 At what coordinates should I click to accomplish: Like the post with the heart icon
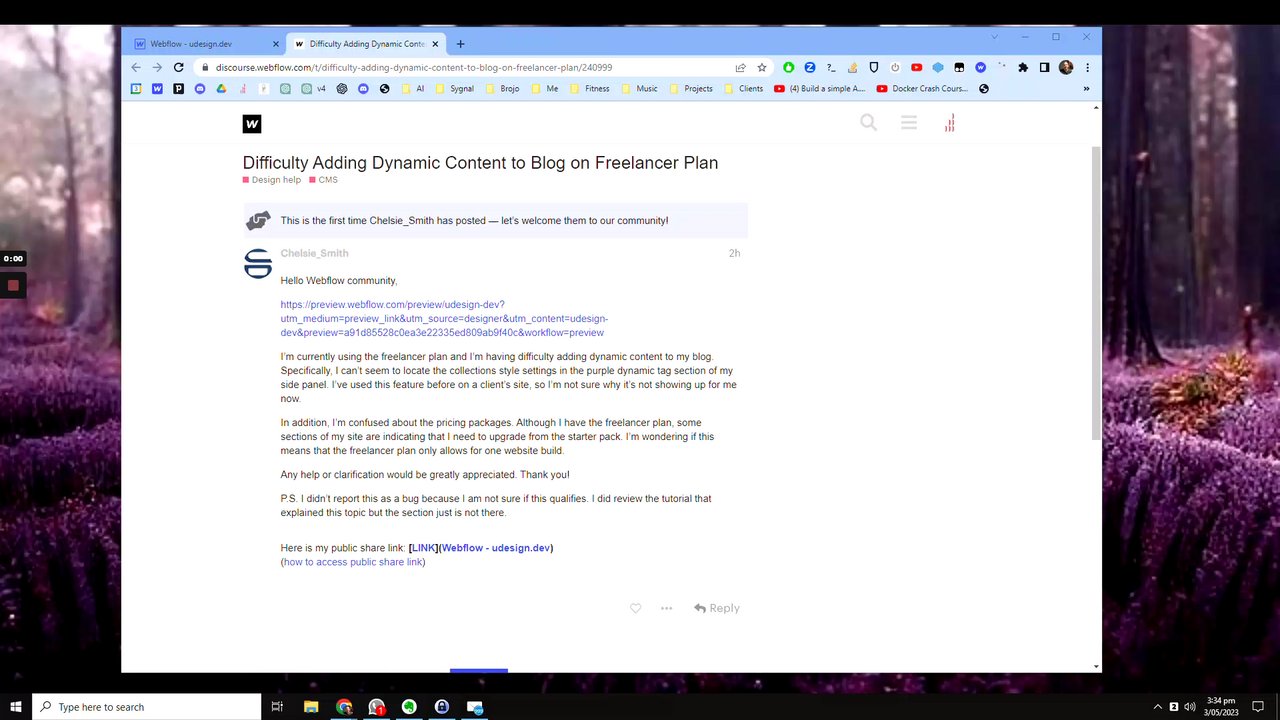[635, 608]
